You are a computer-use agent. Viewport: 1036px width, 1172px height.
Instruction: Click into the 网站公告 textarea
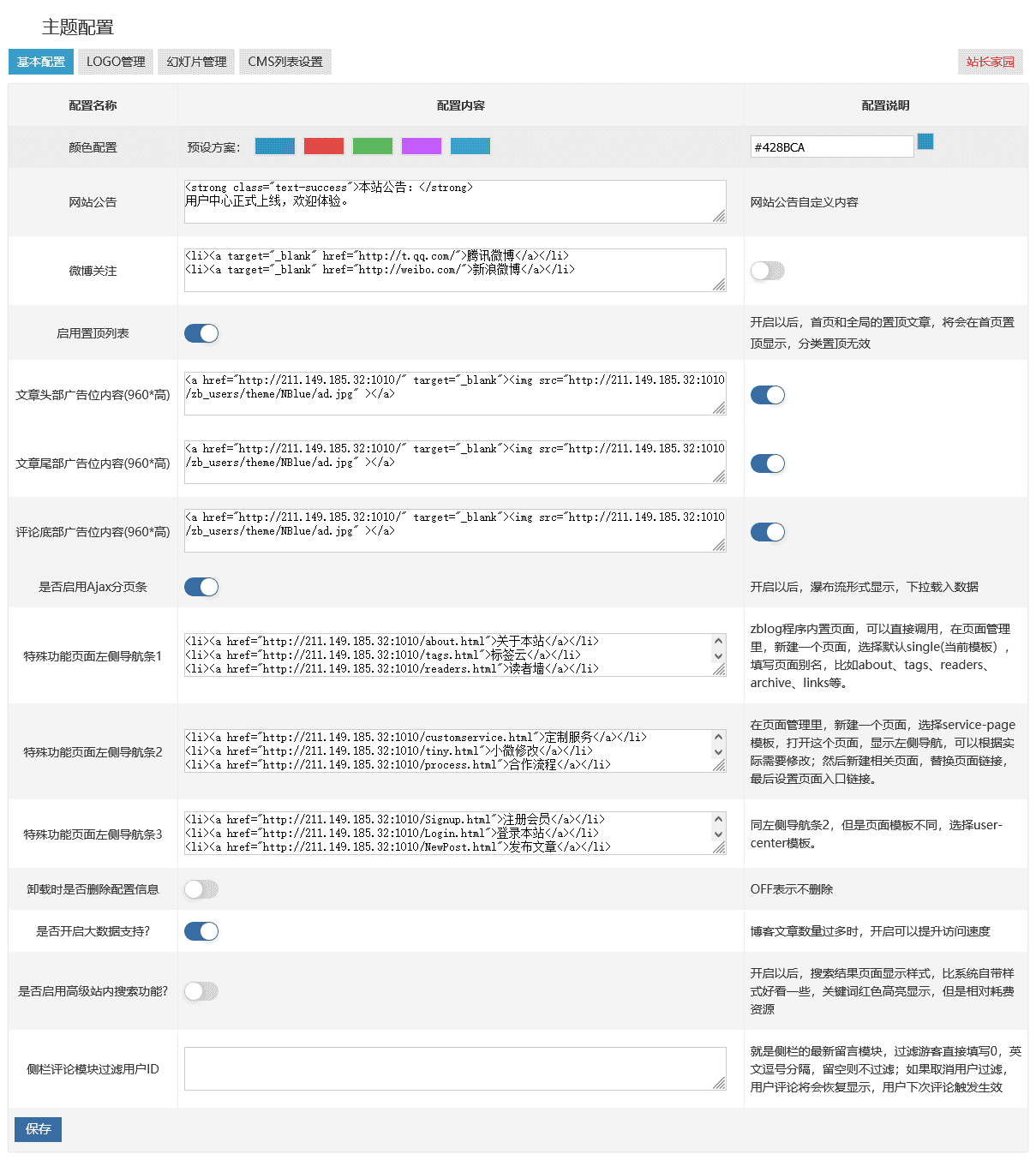pos(455,201)
